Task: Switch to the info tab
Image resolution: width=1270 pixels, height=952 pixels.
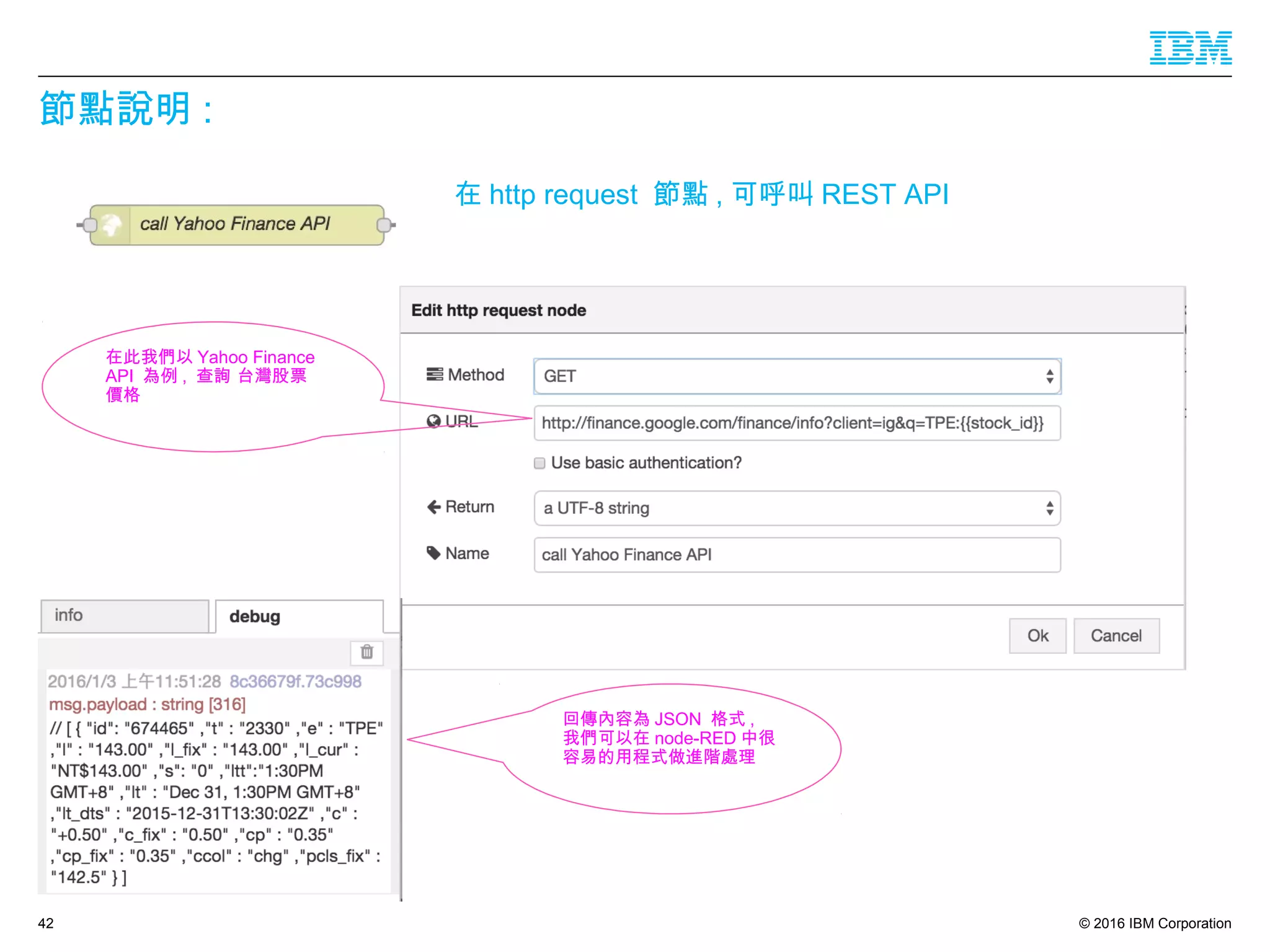Action: tap(125, 615)
